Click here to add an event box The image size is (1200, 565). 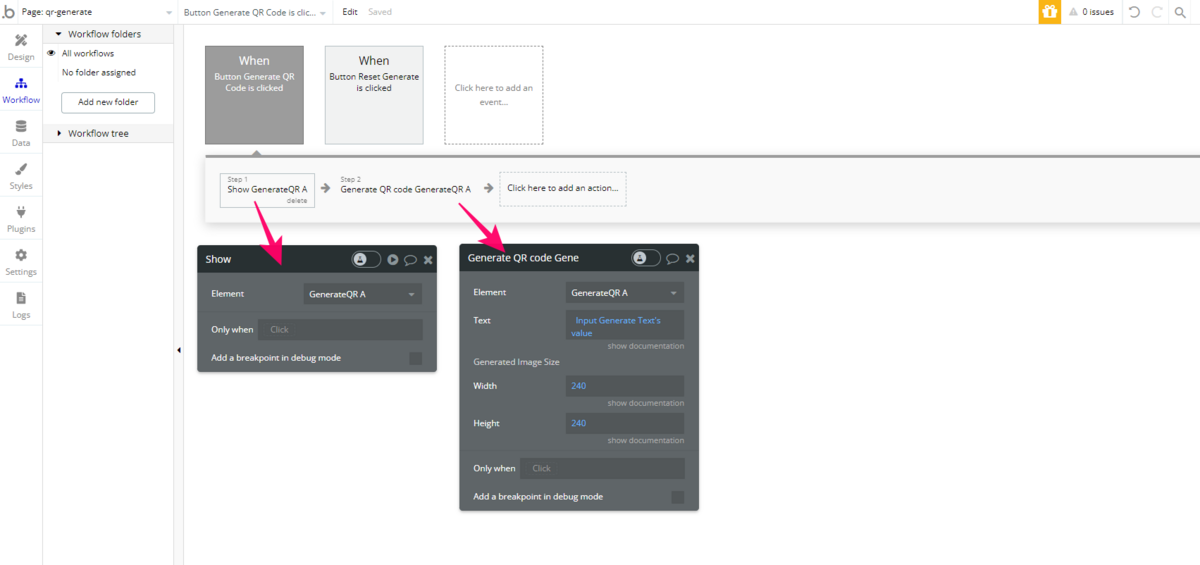click(494, 95)
